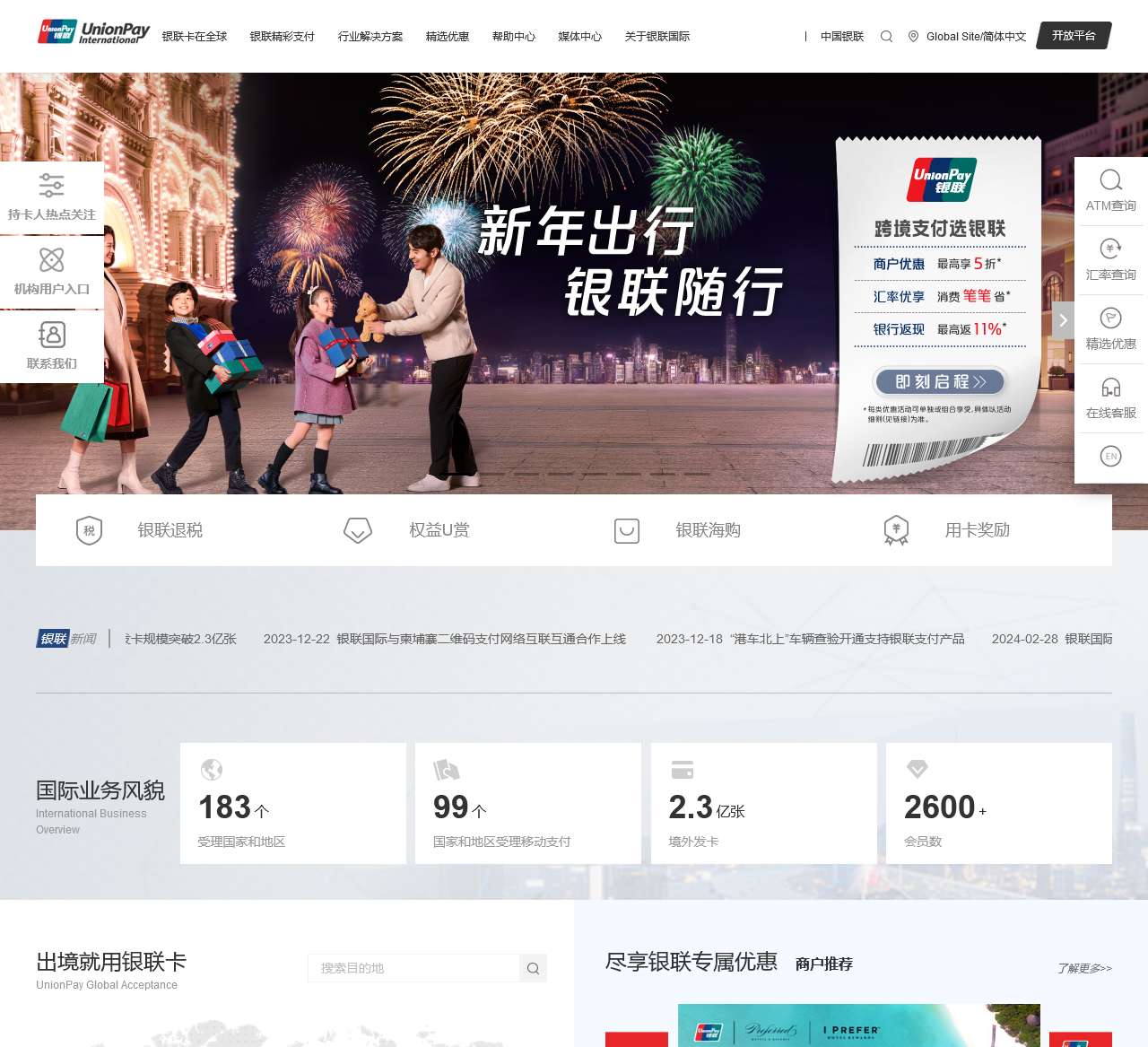The image size is (1148, 1047).
Task: Follow the 中国银联 link
Action: click(842, 37)
